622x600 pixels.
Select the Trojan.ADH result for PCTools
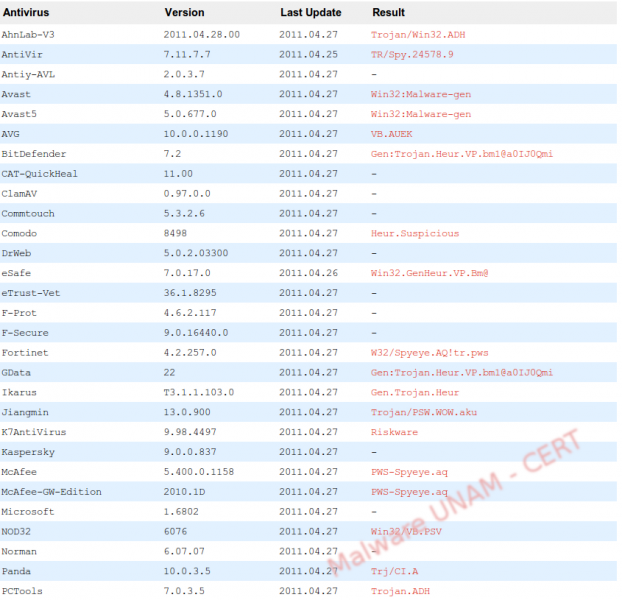pyautogui.click(x=400, y=591)
